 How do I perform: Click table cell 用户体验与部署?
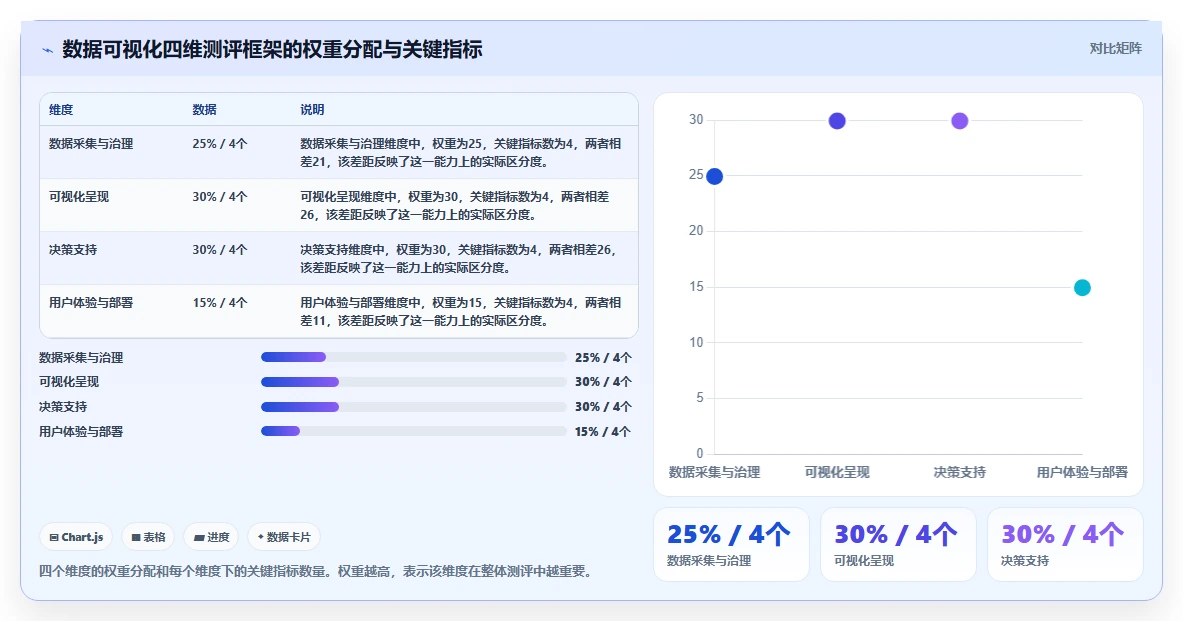[x=91, y=302]
